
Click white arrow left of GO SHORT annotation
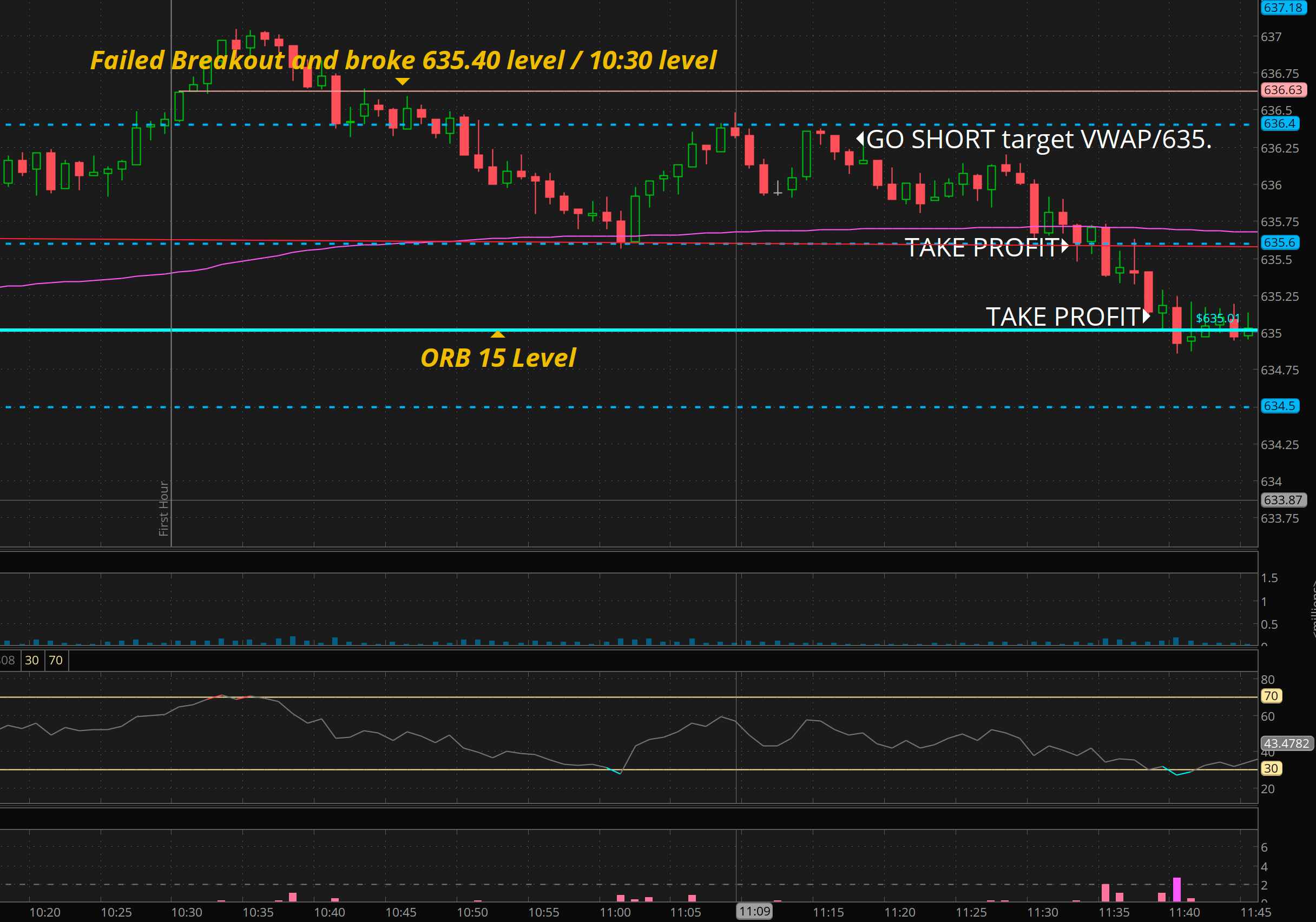tap(860, 138)
